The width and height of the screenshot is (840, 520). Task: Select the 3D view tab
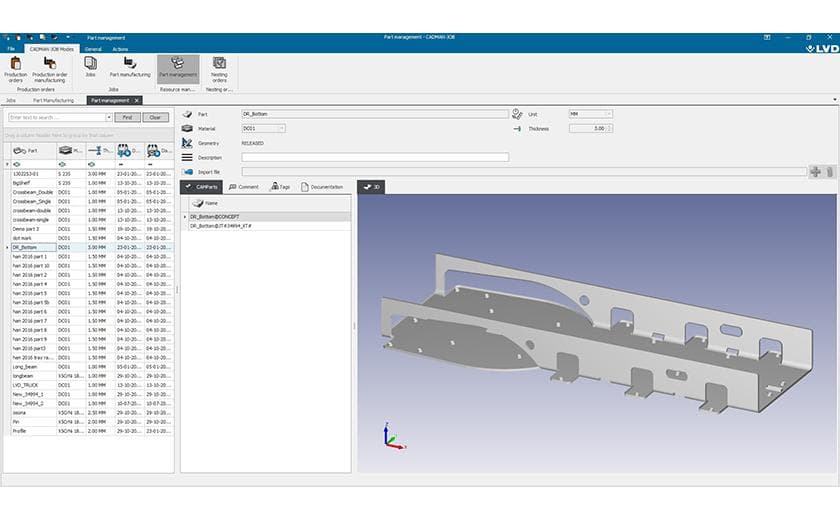[x=371, y=187]
